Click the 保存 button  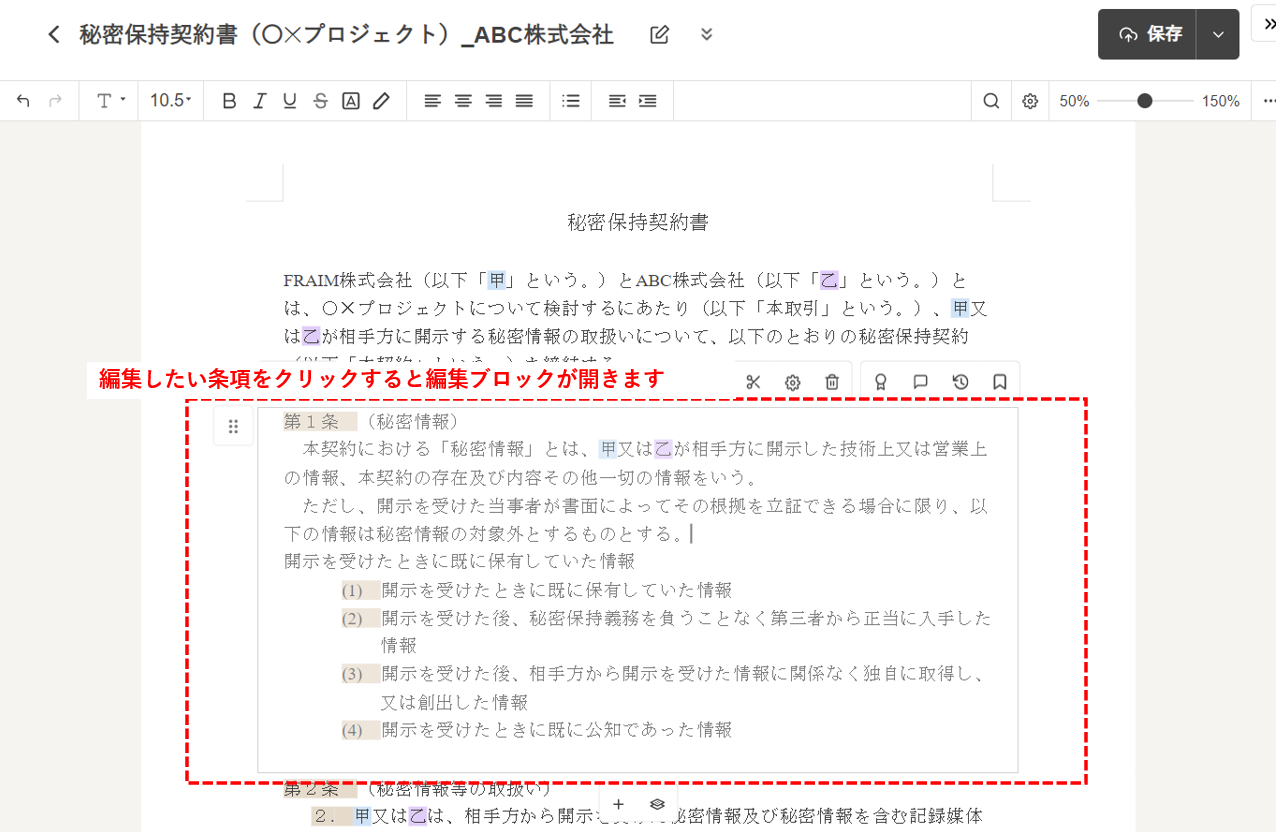1149,35
